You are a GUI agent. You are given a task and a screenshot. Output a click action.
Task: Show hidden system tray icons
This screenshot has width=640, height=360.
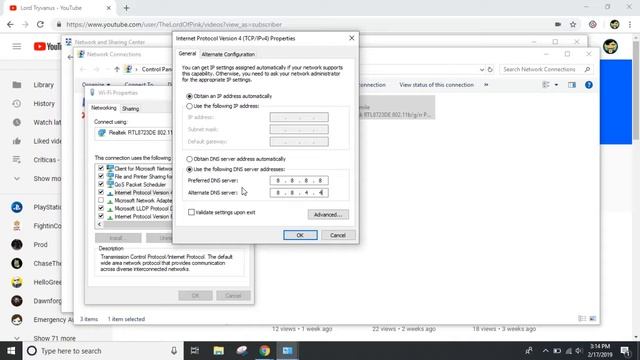(x=545, y=351)
